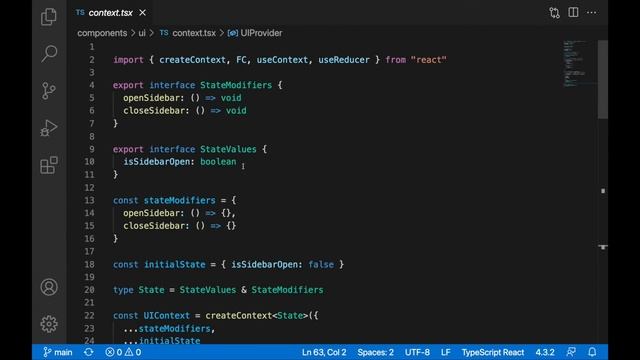Click the false value on line 18
Screen dimensions: 640x360
(x=321, y=264)
